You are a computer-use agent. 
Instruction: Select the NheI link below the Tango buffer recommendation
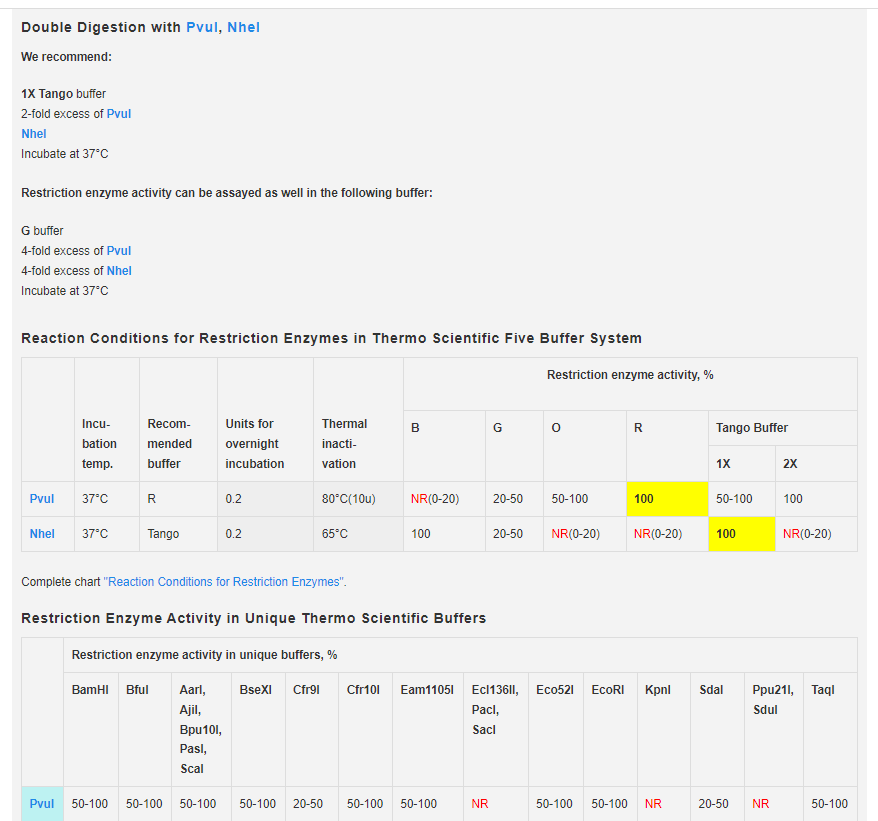[x=33, y=133]
